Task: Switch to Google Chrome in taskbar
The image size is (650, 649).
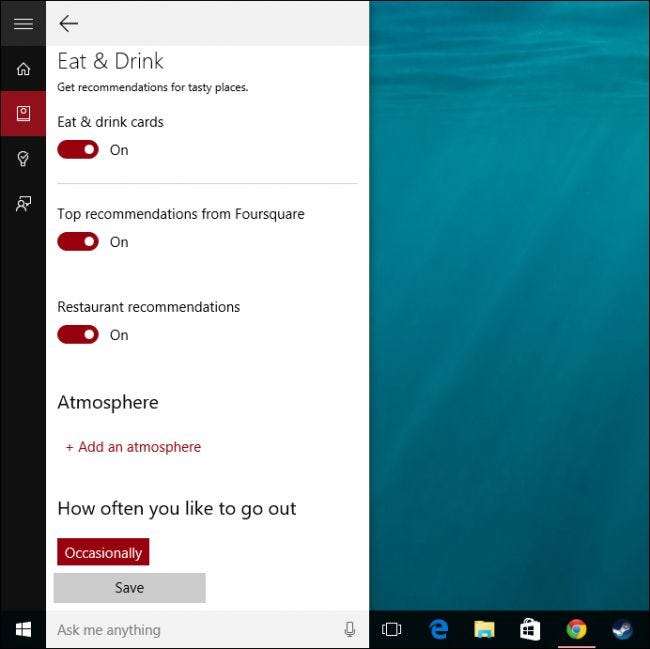Action: tap(576, 629)
